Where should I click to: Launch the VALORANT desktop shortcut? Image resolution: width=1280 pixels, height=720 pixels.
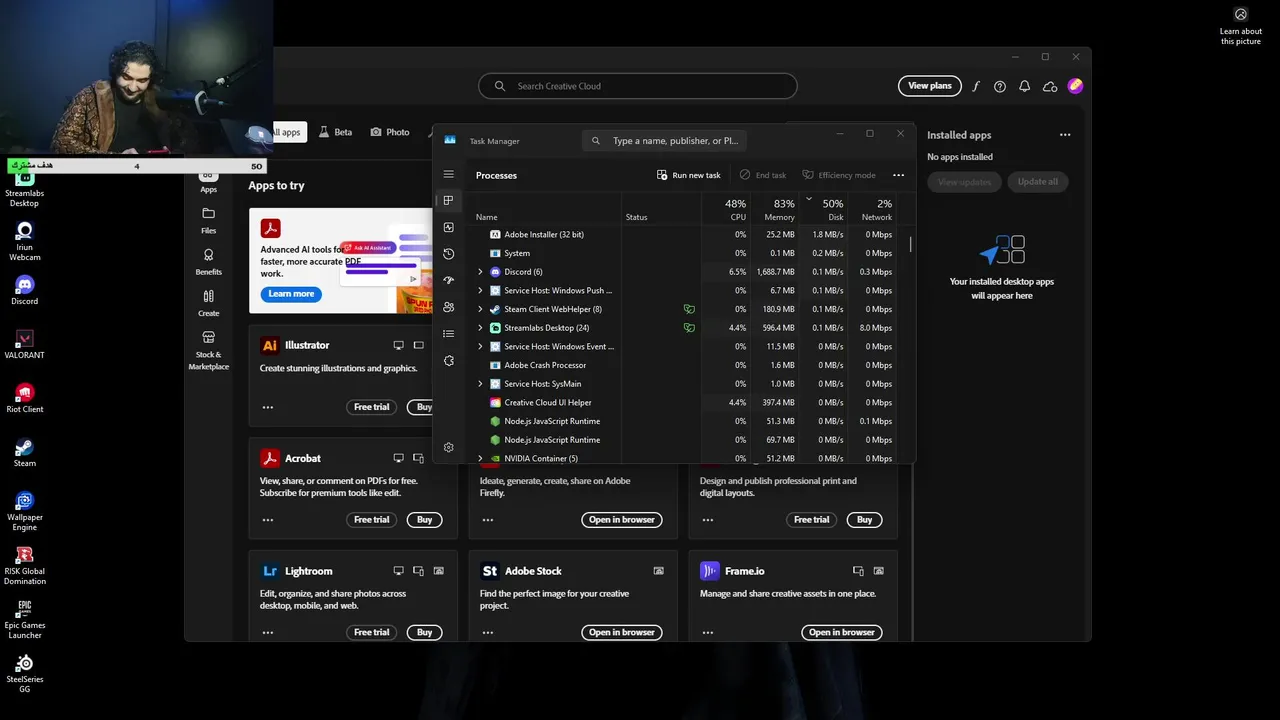tap(25, 344)
